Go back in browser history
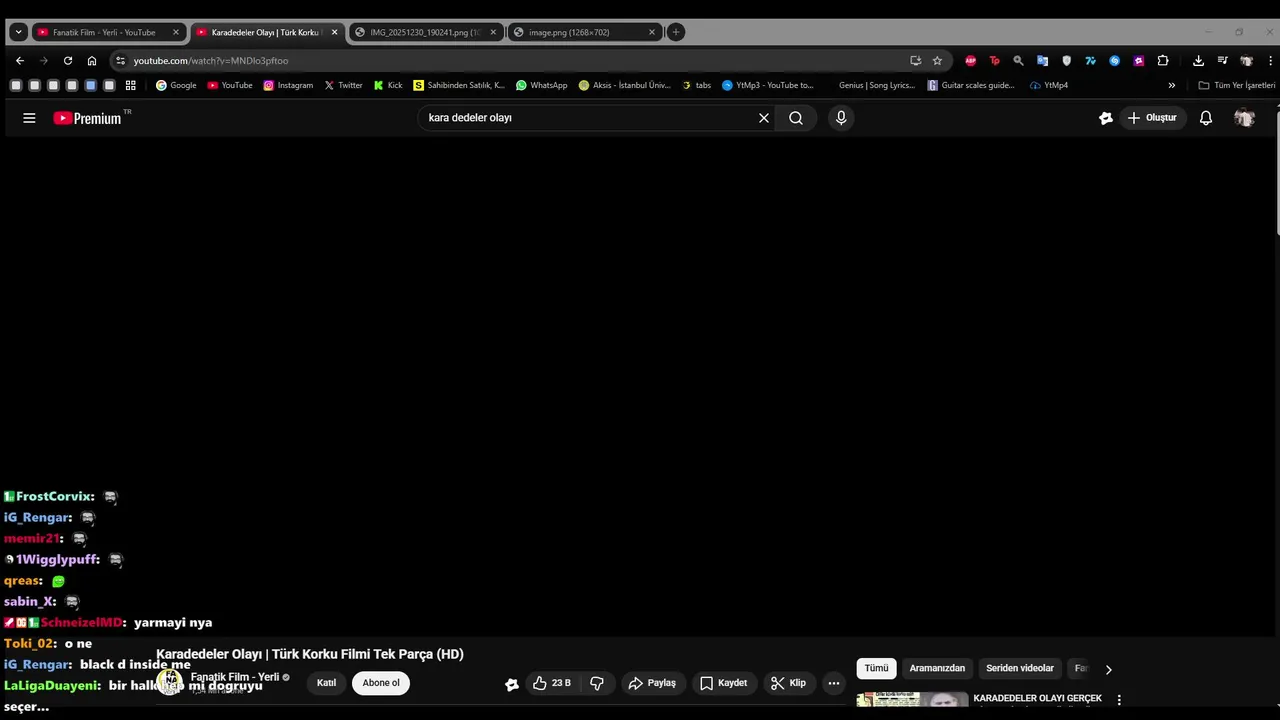The height and width of the screenshot is (720, 1280). pyautogui.click(x=20, y=60)
